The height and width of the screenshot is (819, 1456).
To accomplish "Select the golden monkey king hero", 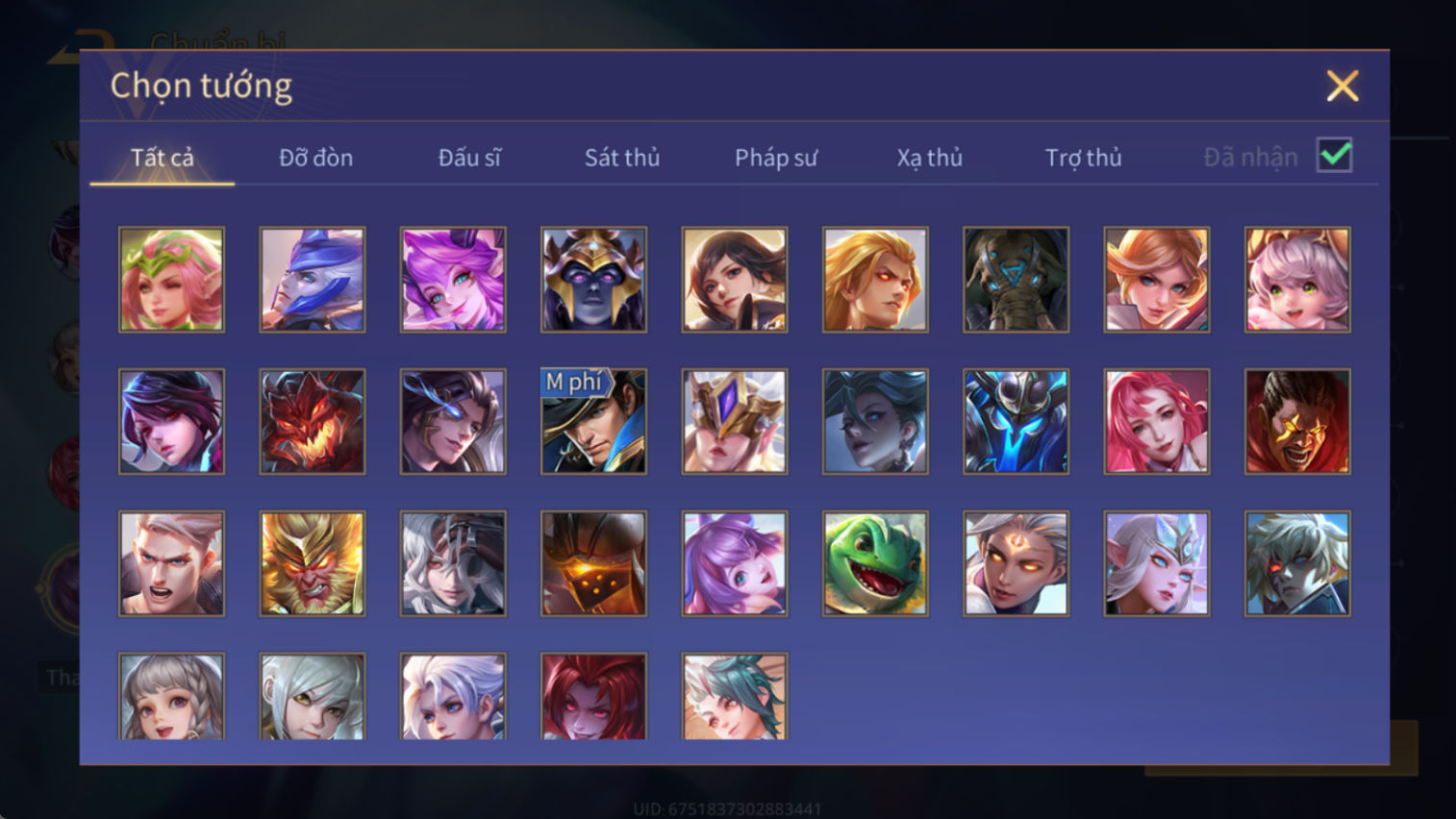I will (x=313, y=563).
